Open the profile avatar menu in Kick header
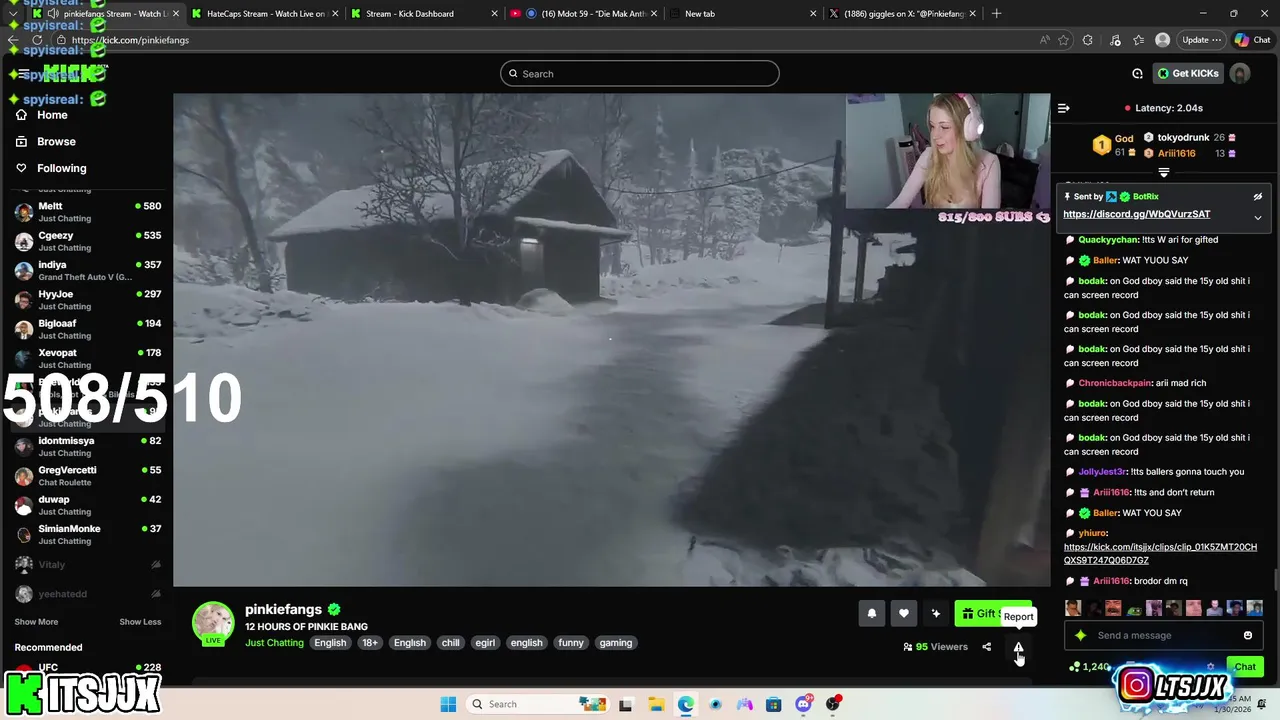1280x720 pixels. pos(1240,73)
